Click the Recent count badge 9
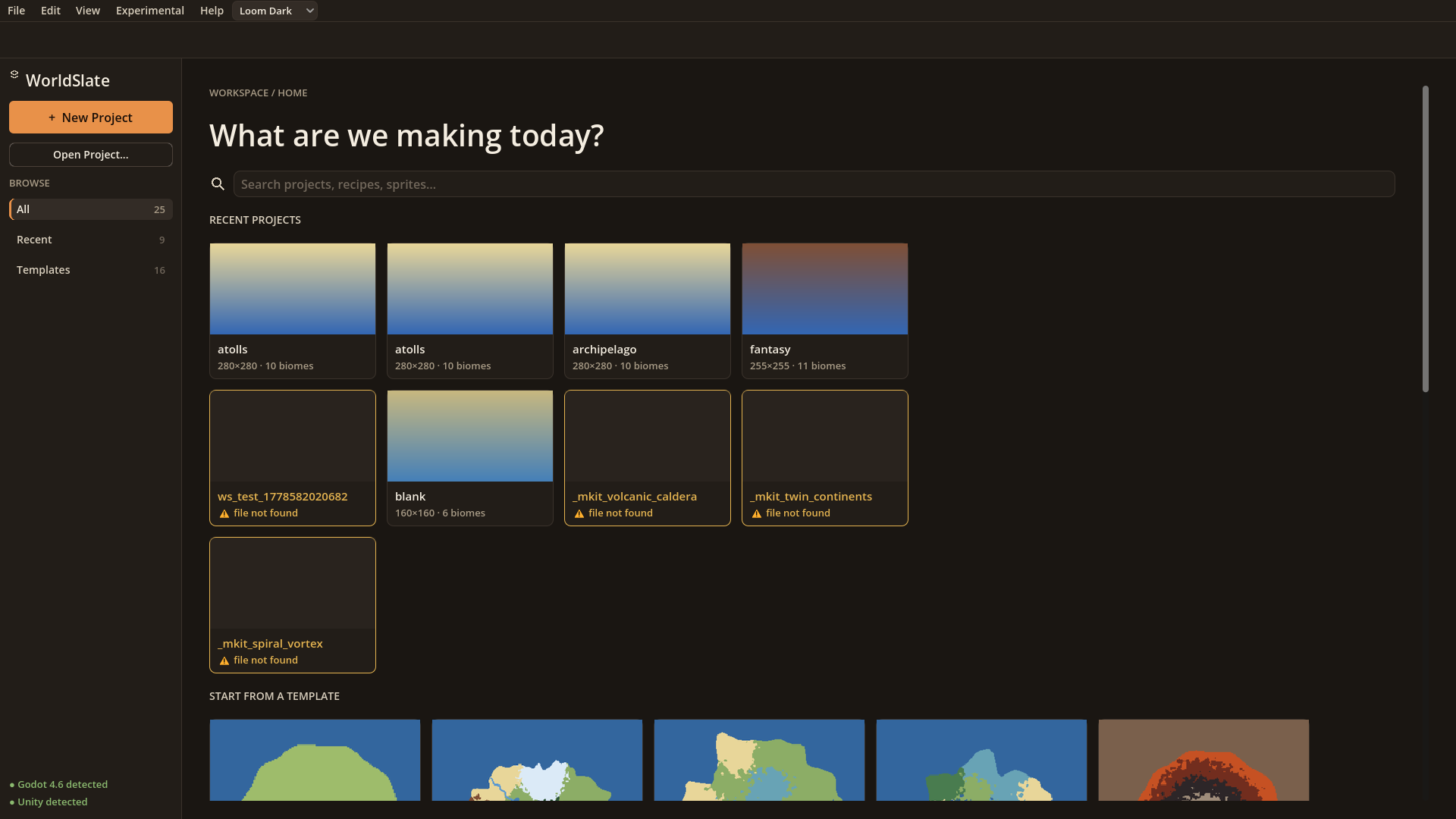Viewport: 1456px width, 819px height. pos(162,240)
